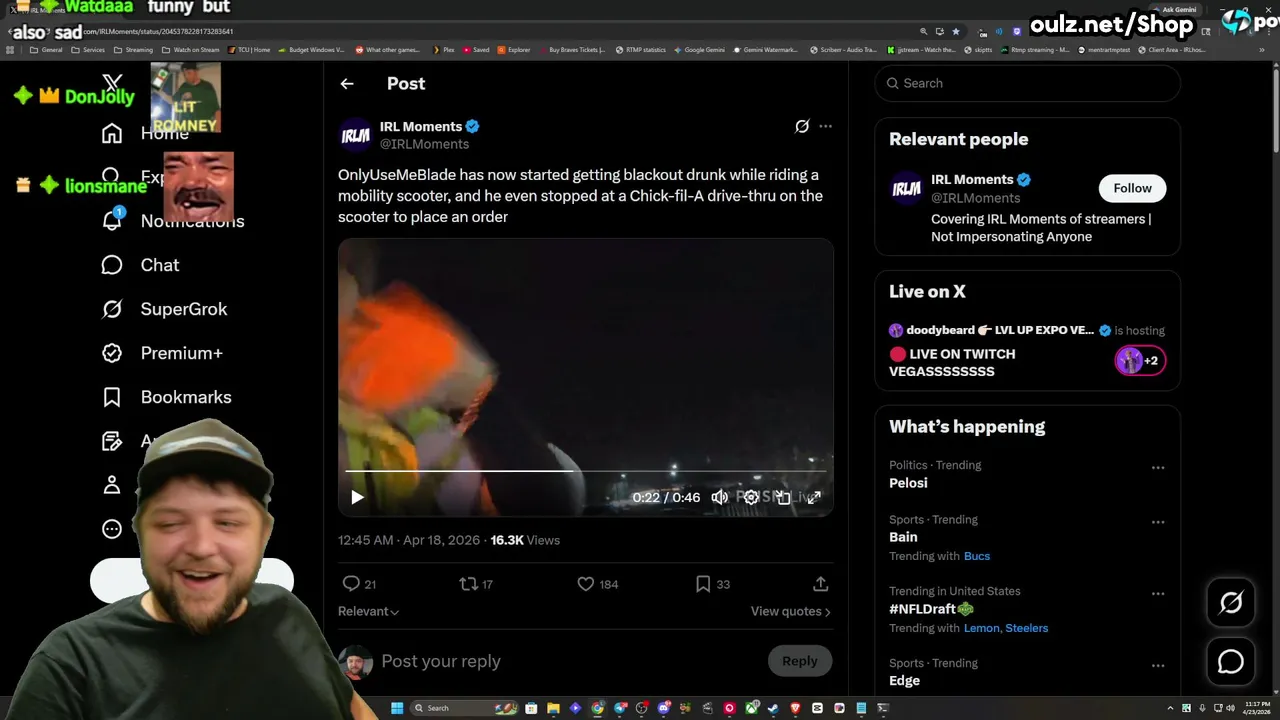Click Windows Start button
The width and height of the screenshot is (1280, 720).
click(x=397, y=708)
